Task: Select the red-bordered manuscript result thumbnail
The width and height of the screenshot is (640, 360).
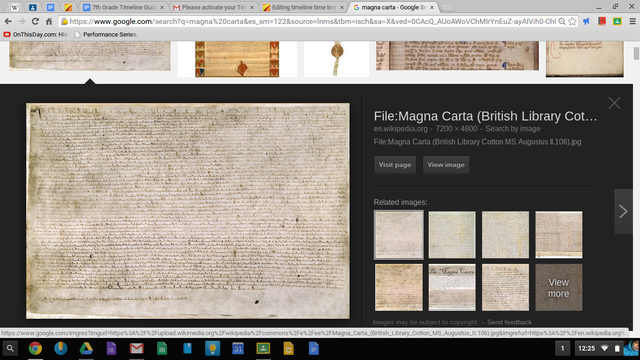Action: pyautogui.click(x=237, y=59)
